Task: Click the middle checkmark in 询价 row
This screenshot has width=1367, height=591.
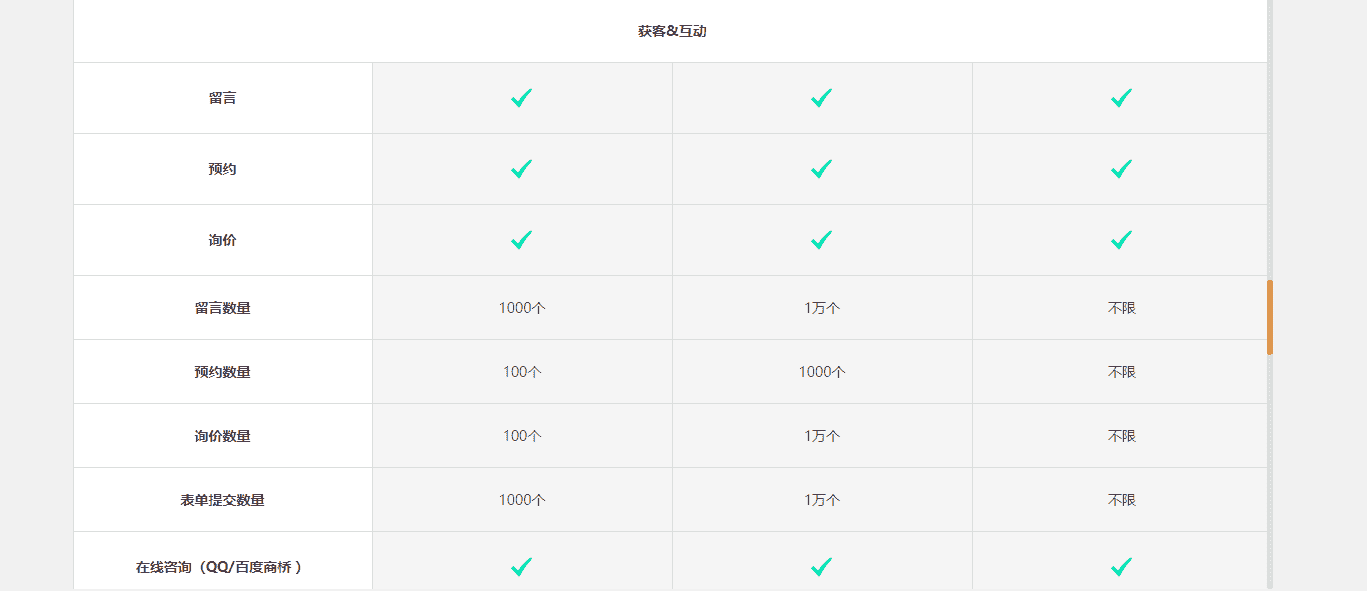Action: tap(822, 240)
